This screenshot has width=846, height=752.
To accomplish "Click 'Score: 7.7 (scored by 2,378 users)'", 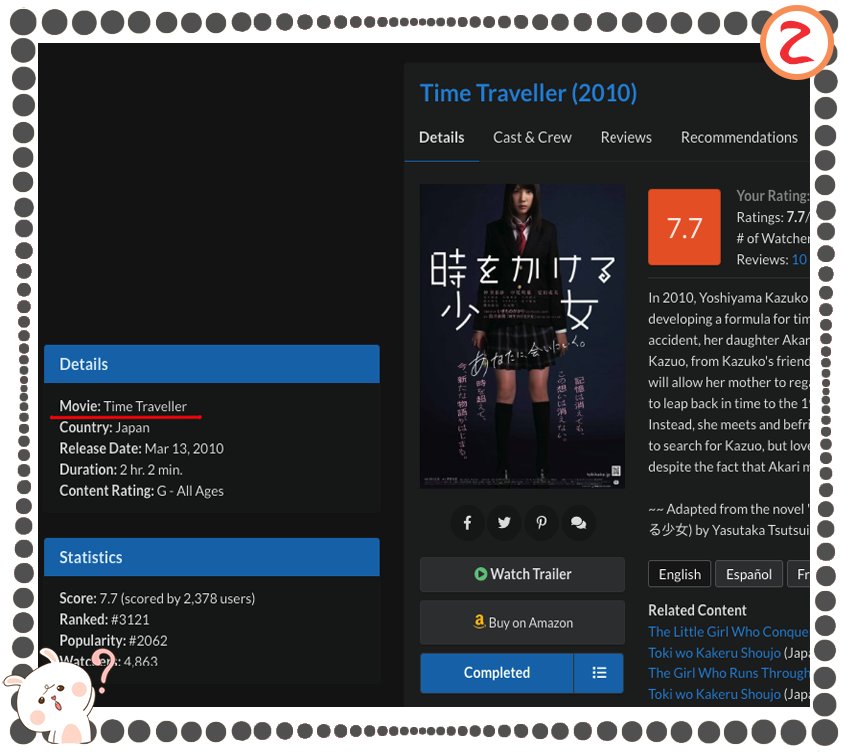I will coord(157,598).
